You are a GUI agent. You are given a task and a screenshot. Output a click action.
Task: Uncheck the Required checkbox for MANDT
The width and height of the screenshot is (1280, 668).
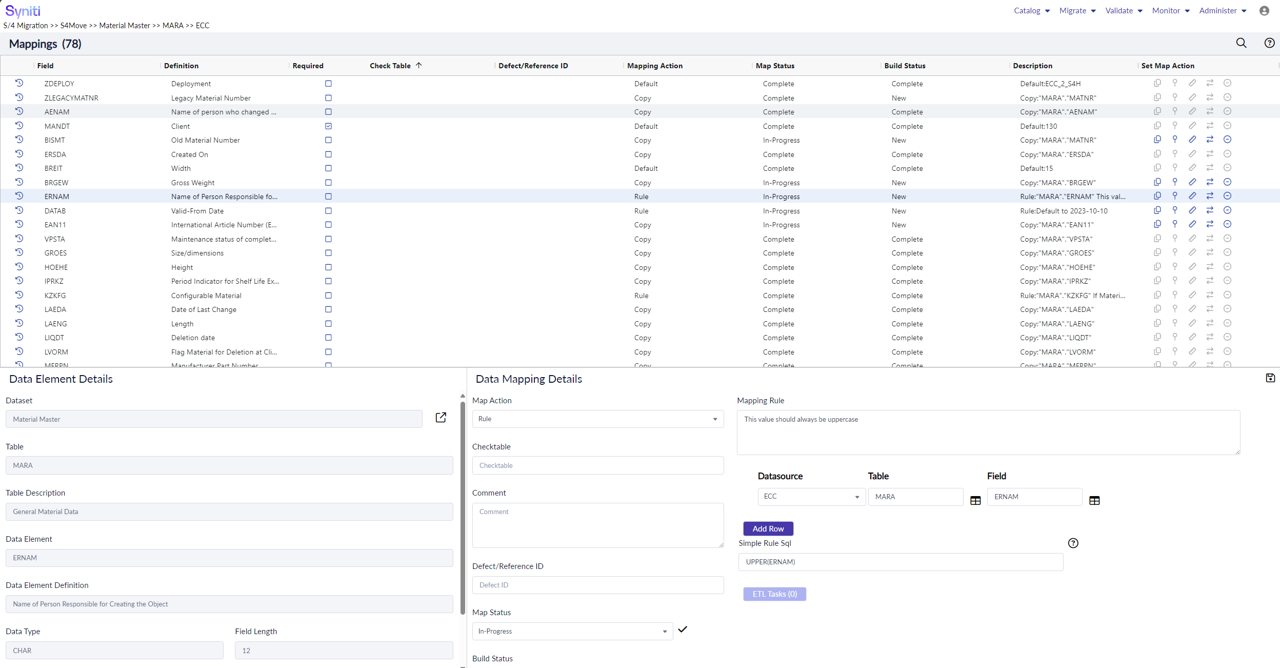[x=328, y=125]
